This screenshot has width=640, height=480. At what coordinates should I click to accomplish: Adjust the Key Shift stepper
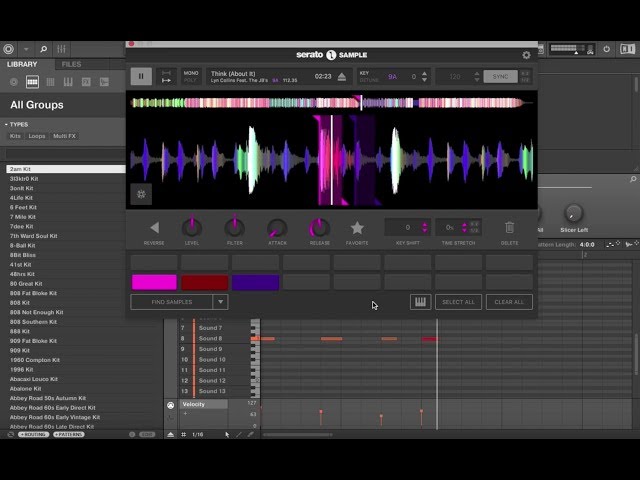coord(424,227)
